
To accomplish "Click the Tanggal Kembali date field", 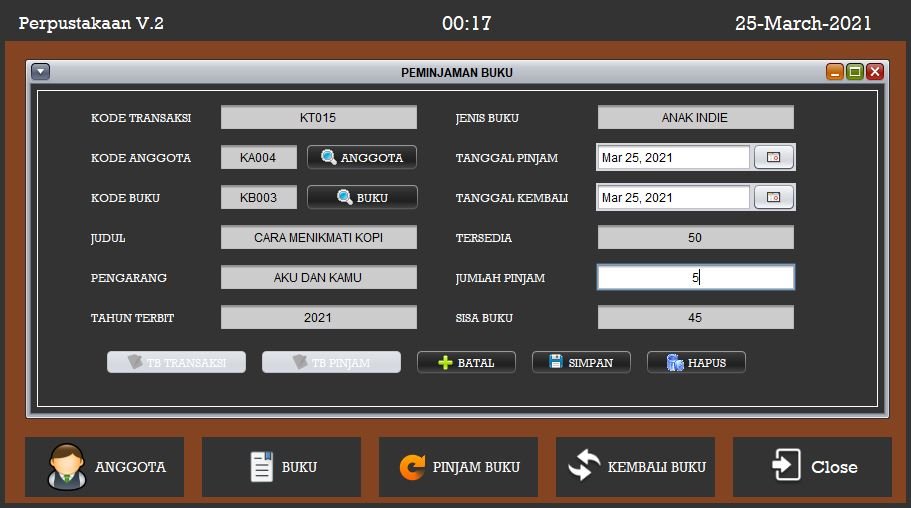I will point(673,197).
